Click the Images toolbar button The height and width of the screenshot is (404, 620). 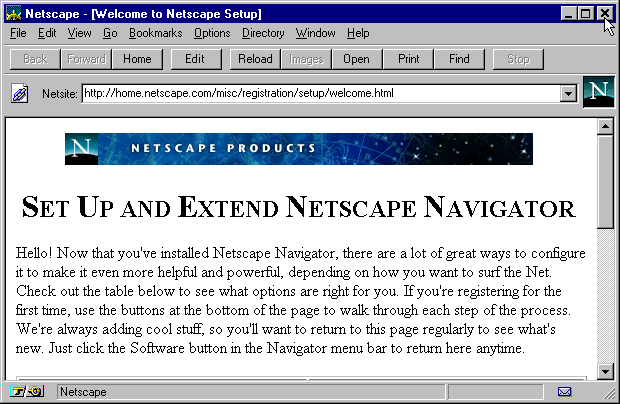pos(306,59)
